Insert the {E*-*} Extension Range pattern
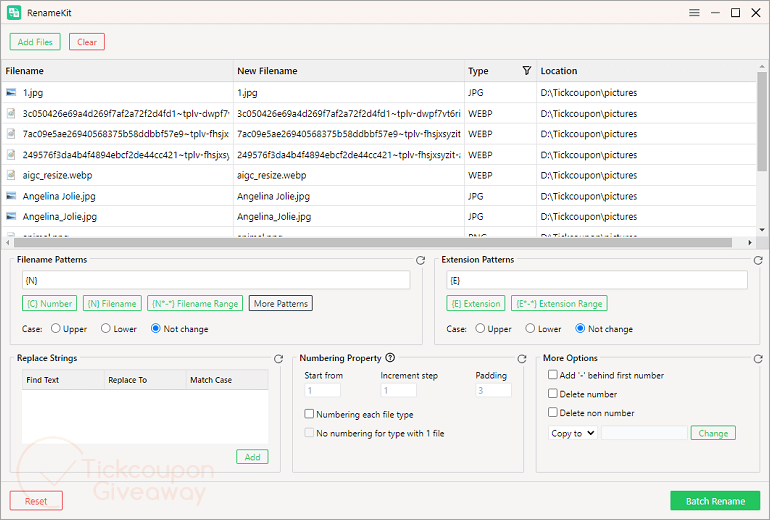The height and width of the screenshot is (520, 770). point(559,303)
